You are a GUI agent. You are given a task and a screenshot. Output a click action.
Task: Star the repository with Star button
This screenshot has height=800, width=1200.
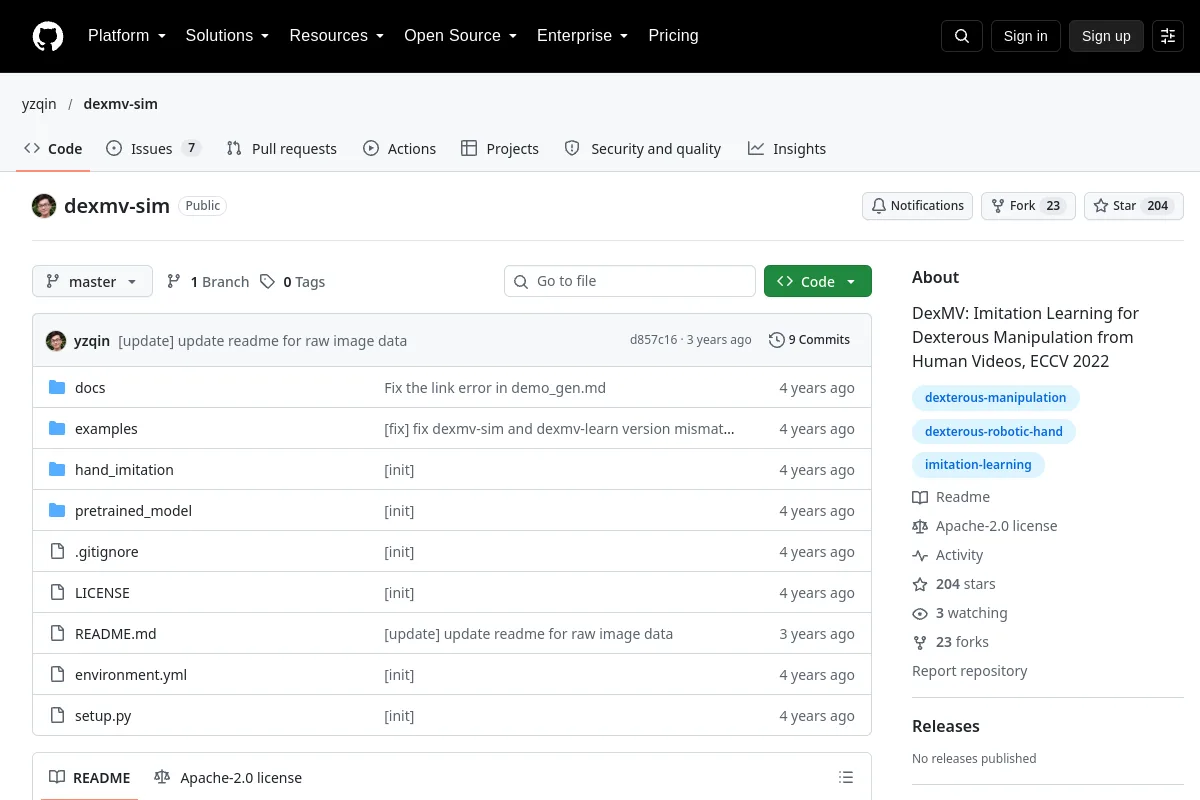point(1134,206)
